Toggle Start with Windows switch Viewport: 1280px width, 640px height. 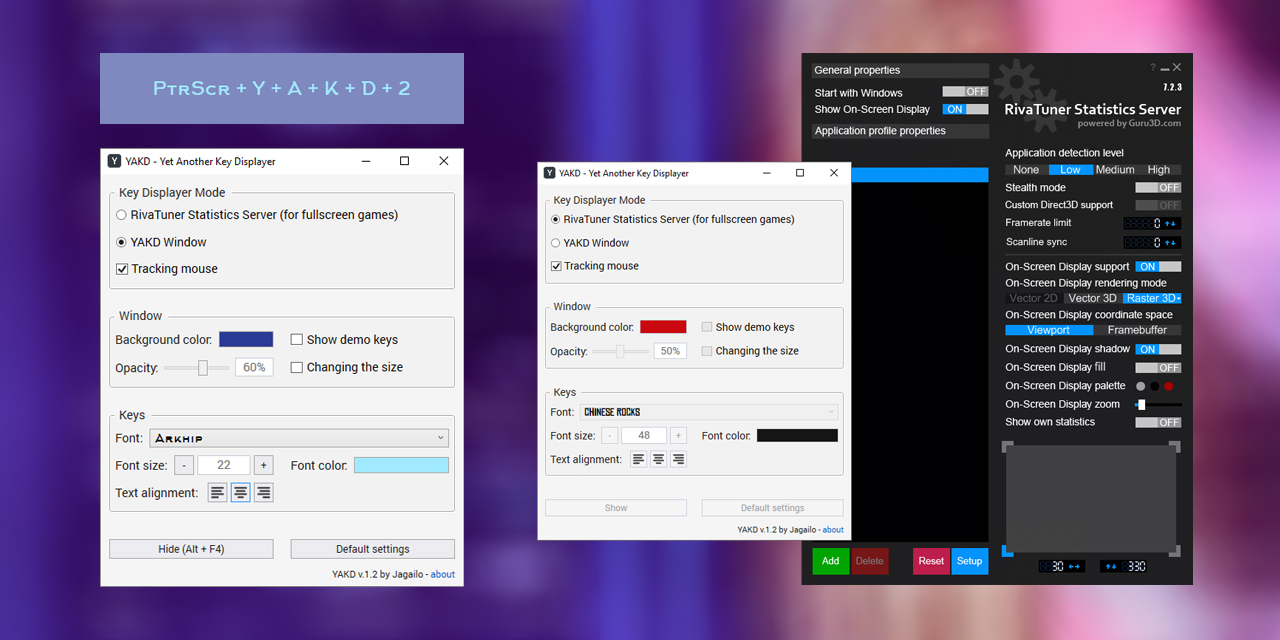pos(965,92)
